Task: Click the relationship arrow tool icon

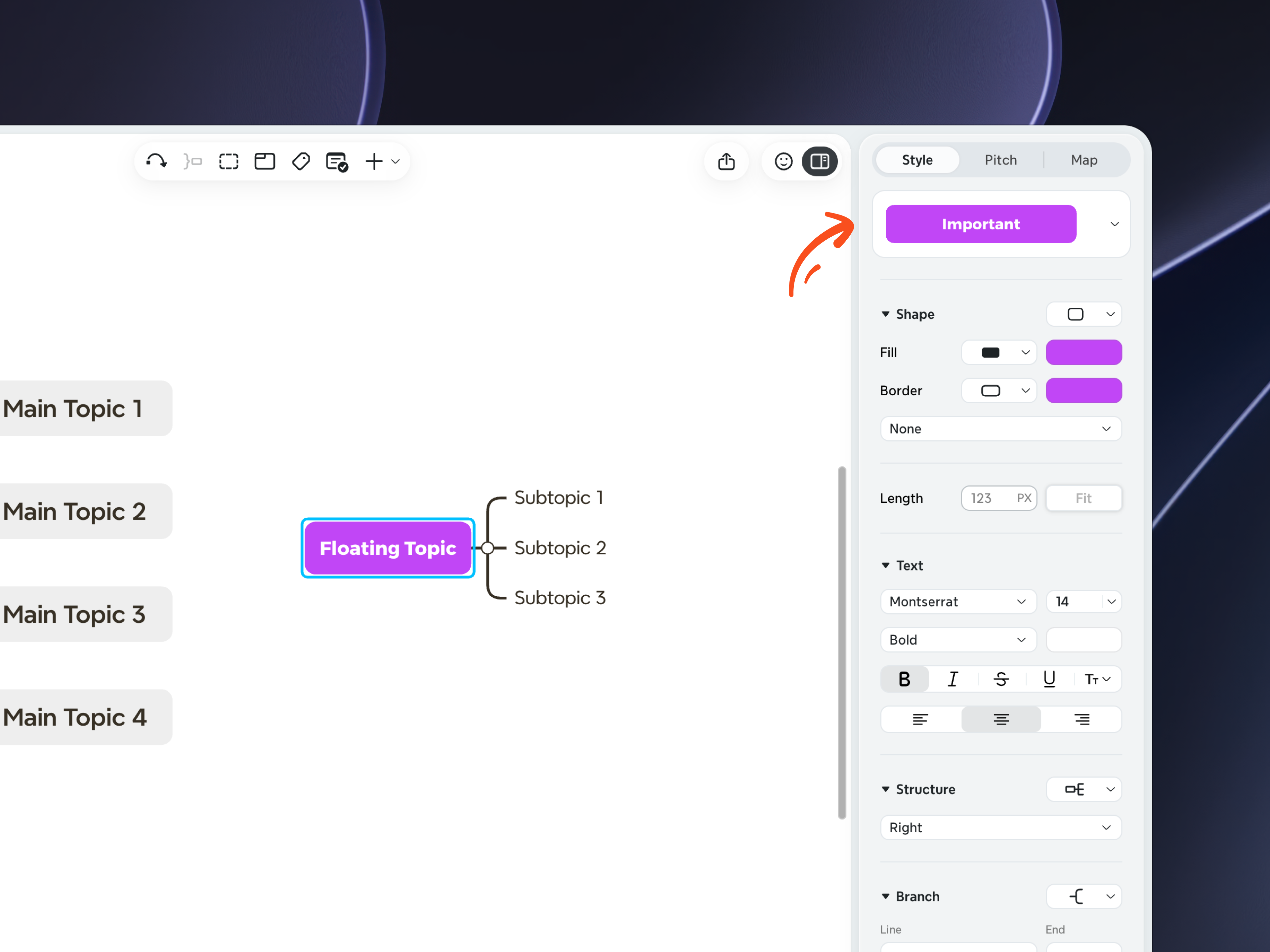Action: tap(156, 161)
